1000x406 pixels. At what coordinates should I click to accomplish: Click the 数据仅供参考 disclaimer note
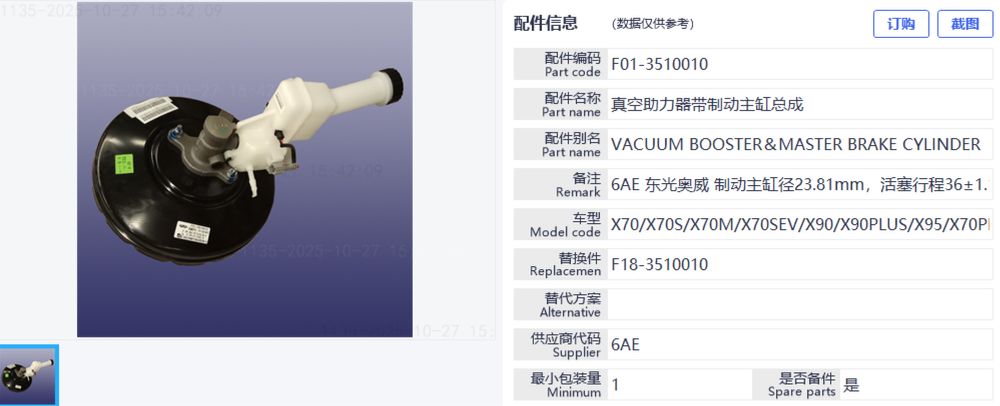click(652, 24)
